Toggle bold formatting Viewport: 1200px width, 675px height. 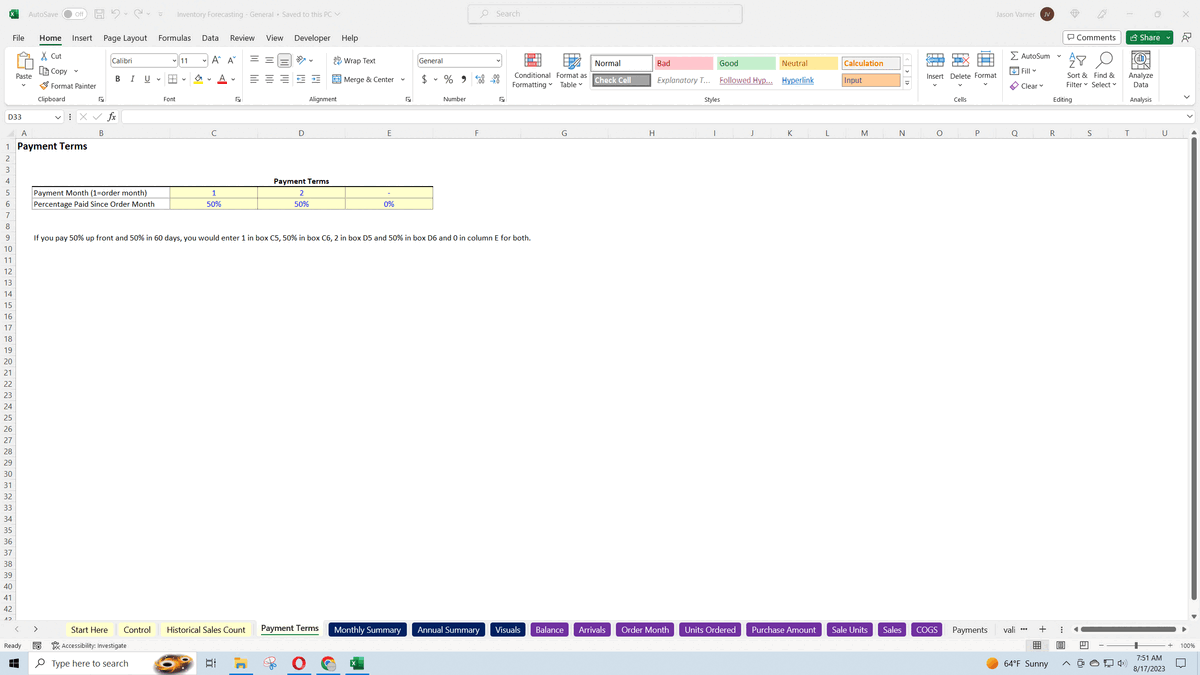point(117,78)
